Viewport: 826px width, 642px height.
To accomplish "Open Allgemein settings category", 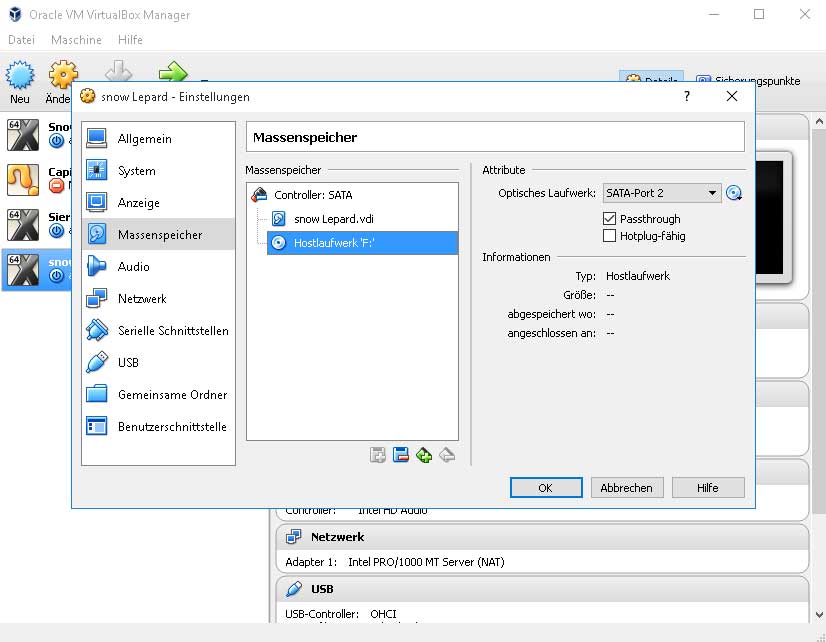I will click(x=158, y=139).
